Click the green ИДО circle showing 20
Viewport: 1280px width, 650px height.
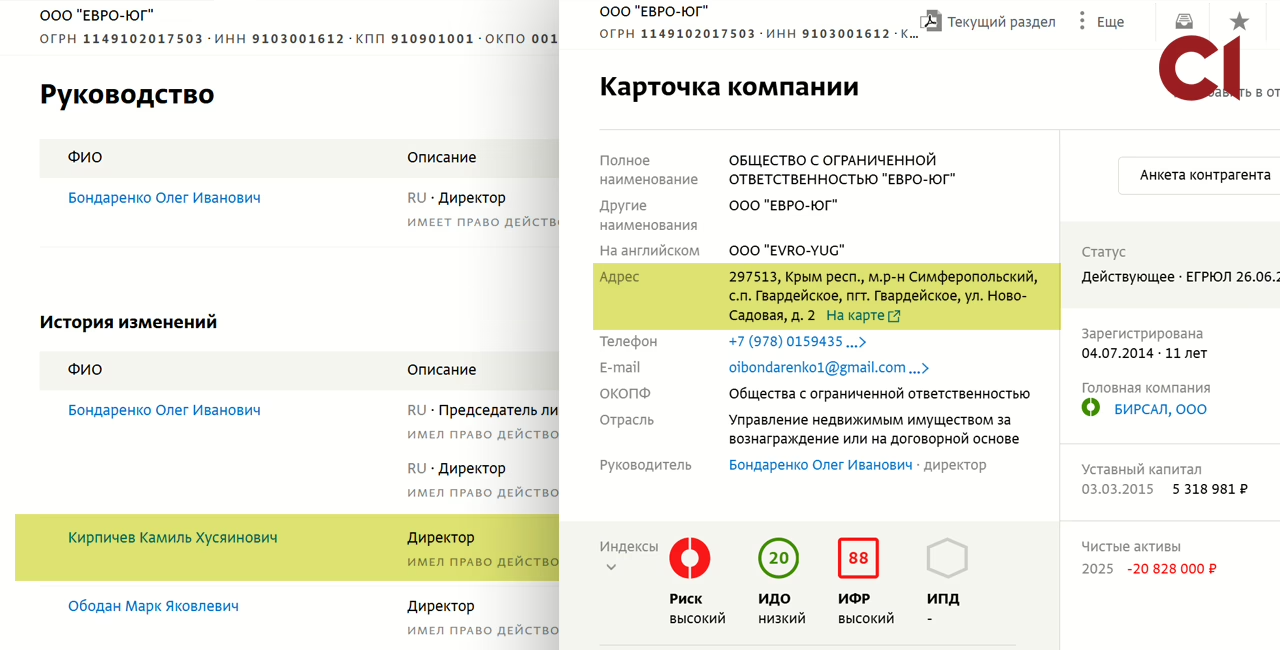(778, 558)
